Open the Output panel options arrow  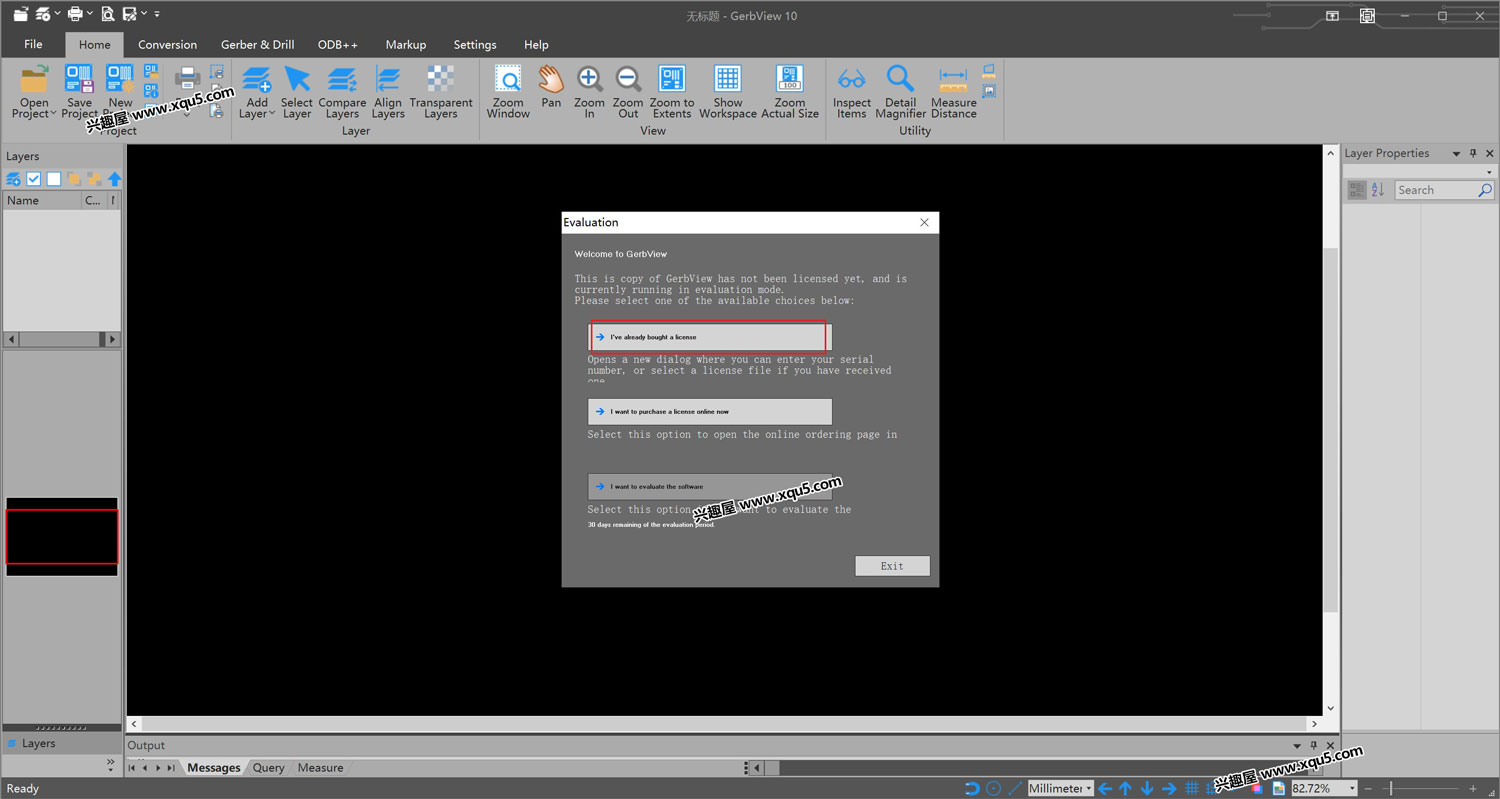point(1297,745)
